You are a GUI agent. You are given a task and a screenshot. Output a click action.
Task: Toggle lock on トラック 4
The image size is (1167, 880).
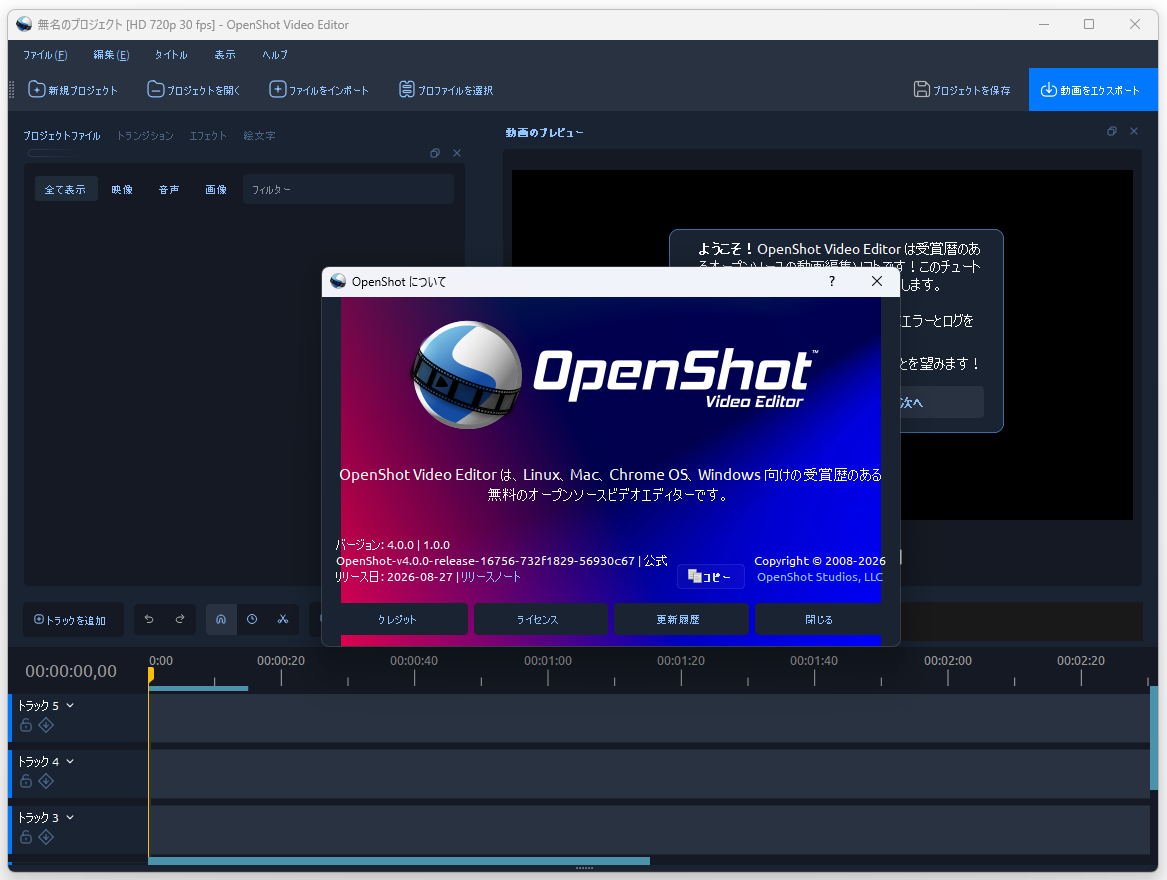coord(26,781)
